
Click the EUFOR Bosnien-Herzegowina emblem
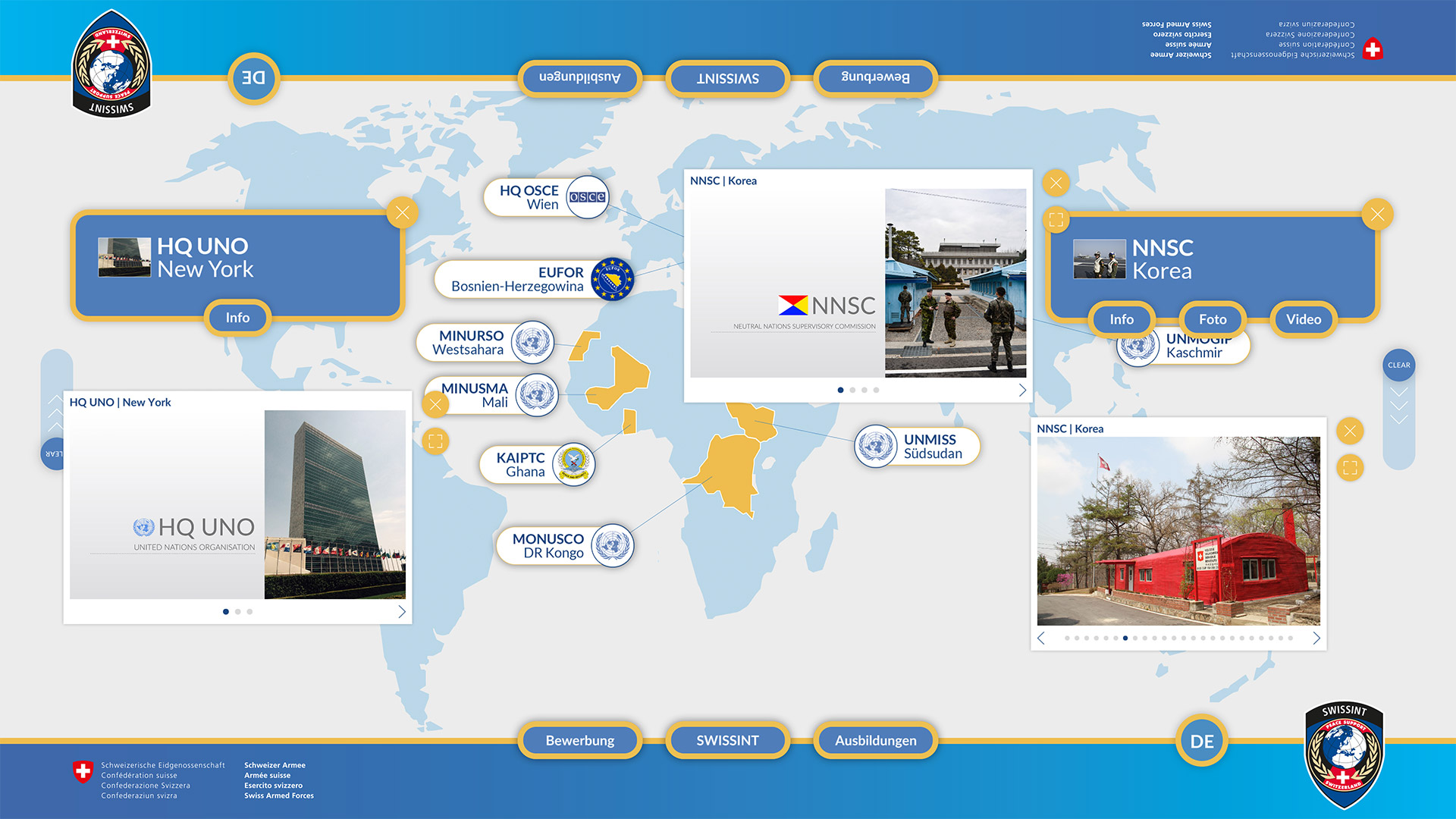coord(612,279)
